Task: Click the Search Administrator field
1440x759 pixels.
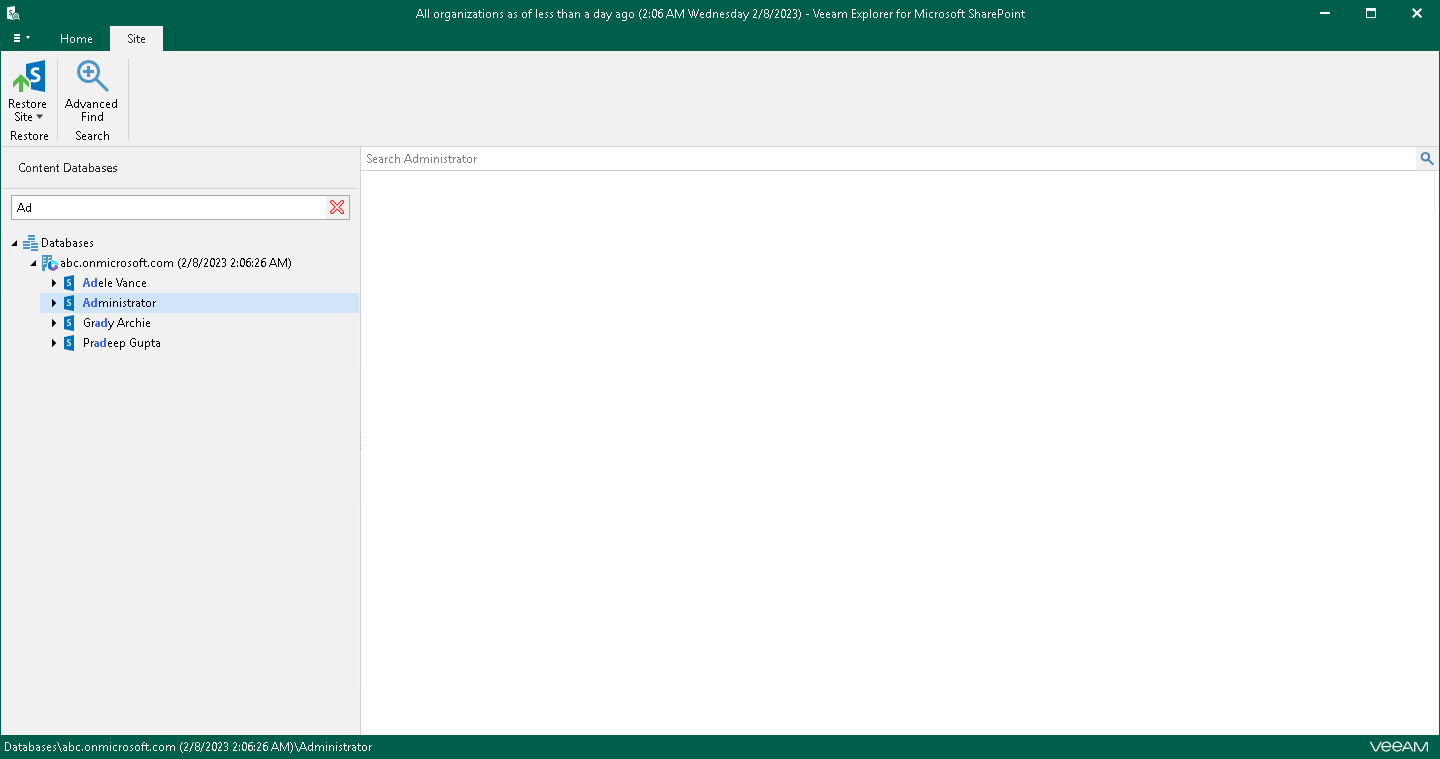Action: [x=700, y=158]
